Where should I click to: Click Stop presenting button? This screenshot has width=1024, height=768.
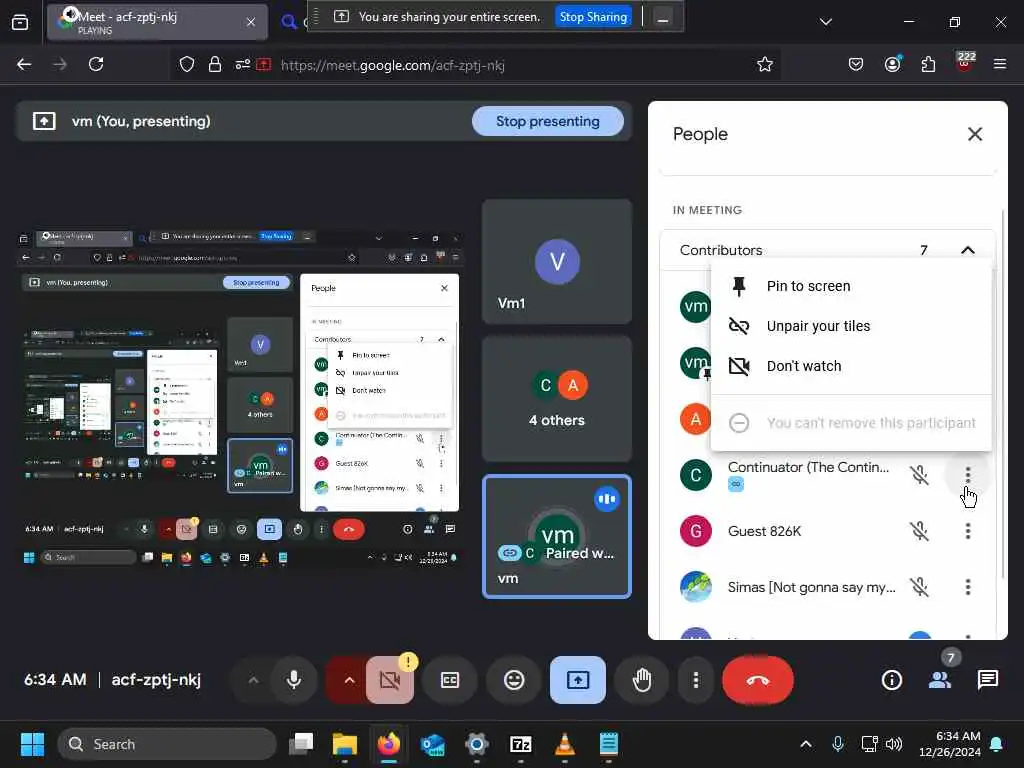pyautogui.click(x=547, y=121)
